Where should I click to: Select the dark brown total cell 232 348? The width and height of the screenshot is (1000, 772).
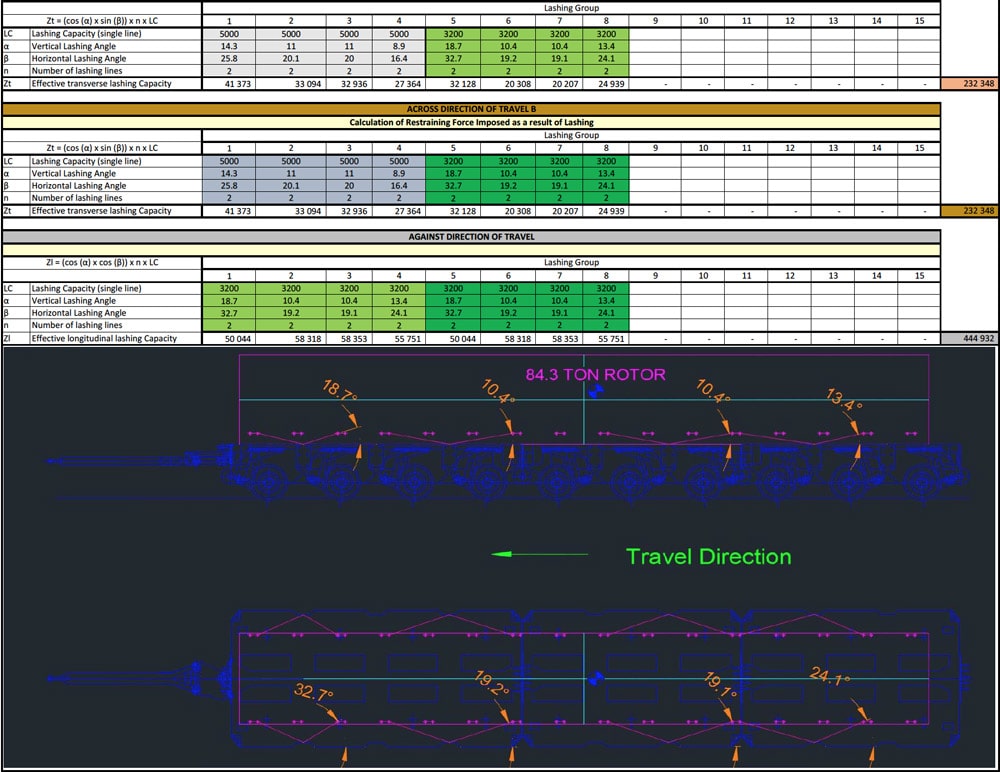click(968, 211)
